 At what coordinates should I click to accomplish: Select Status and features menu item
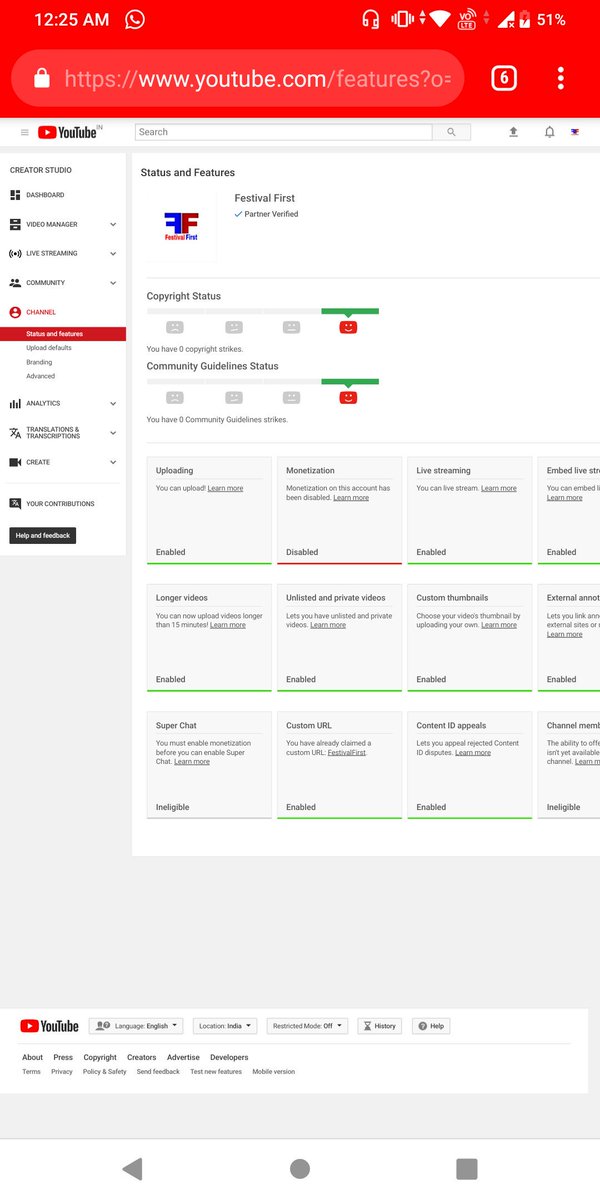click(63, 334)
